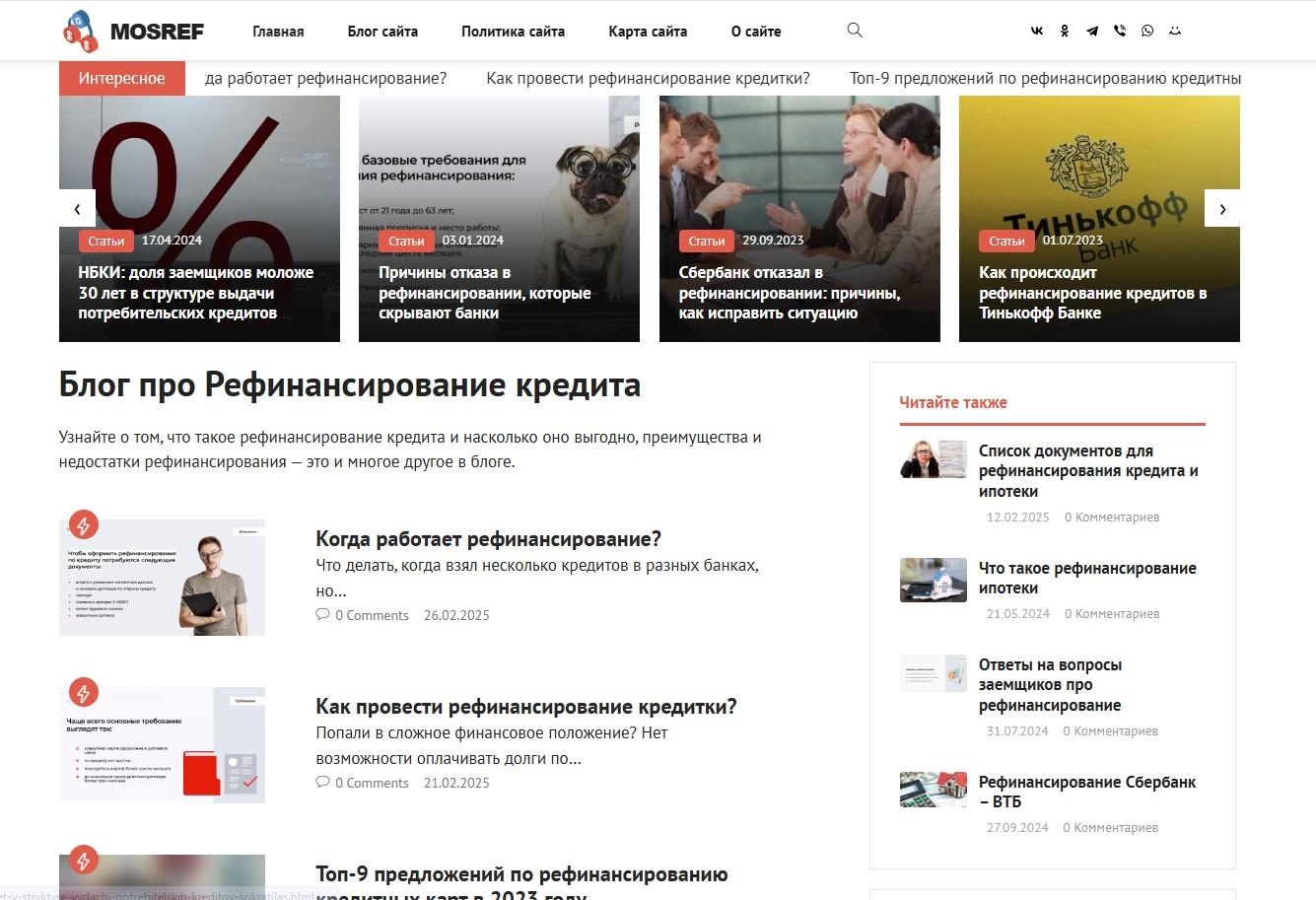
Task: Open the Telegram paper plane icon
Action: pyautogui.click(x=1092, y=31)
